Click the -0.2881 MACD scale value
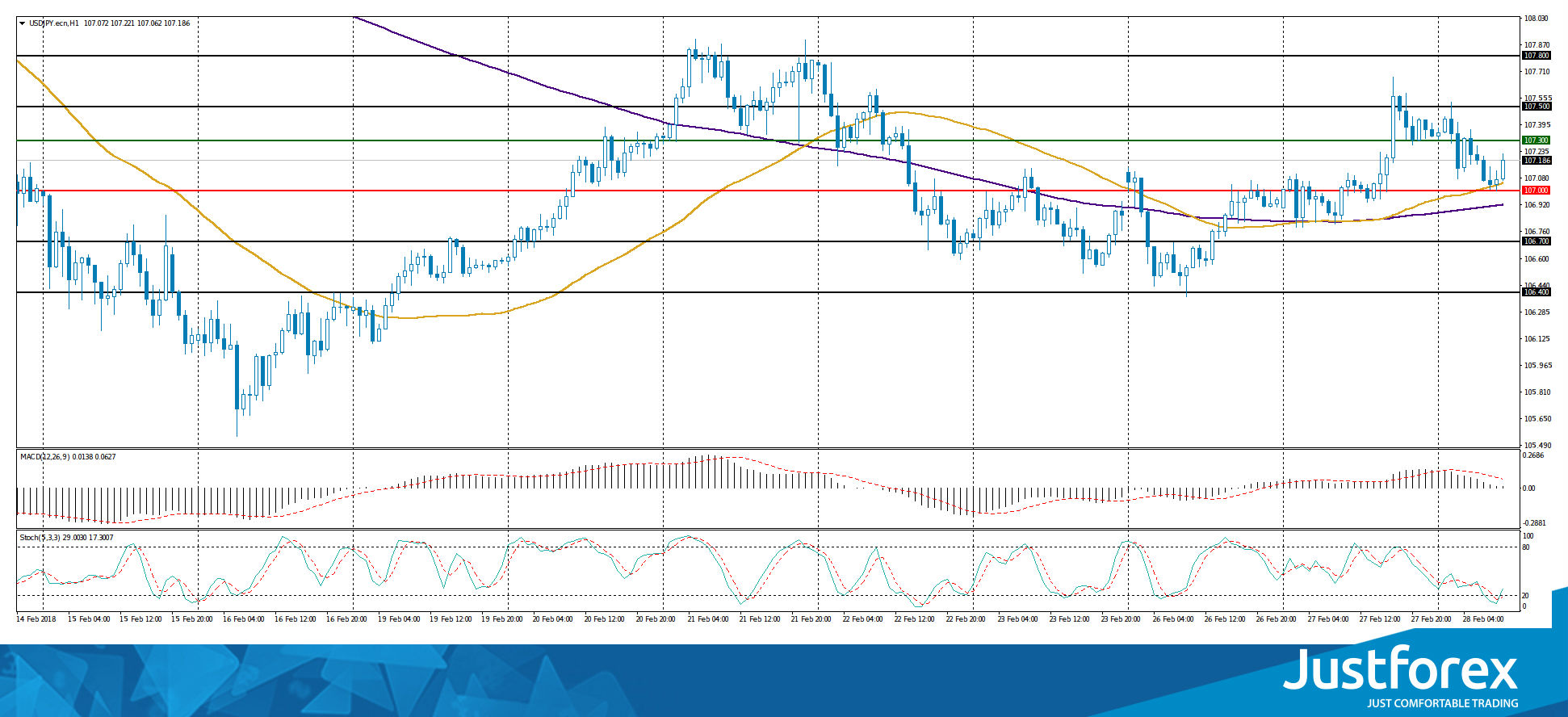 pyautogui.click(x=1534, y=523)
